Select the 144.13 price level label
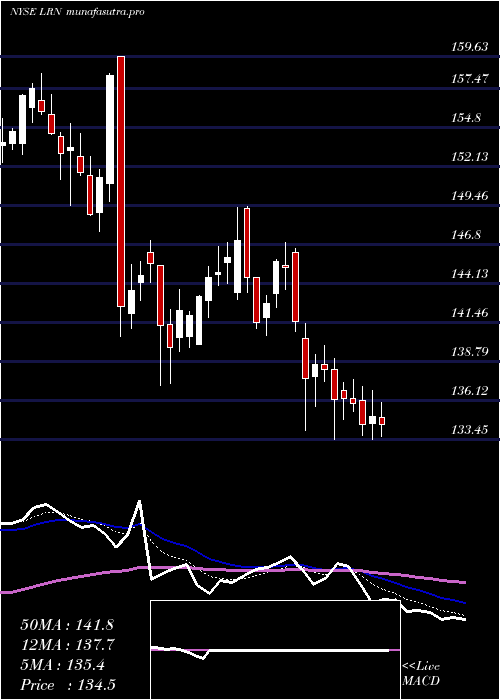The image size is (500, 700). (469, 274)
